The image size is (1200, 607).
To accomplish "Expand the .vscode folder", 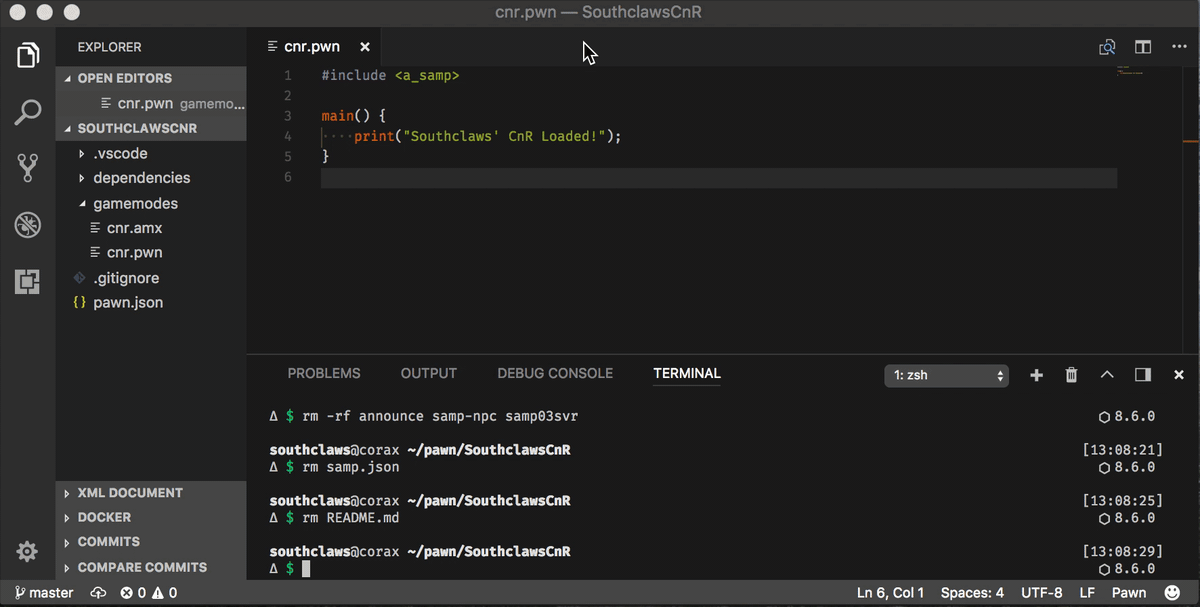I will click(151, 153).
